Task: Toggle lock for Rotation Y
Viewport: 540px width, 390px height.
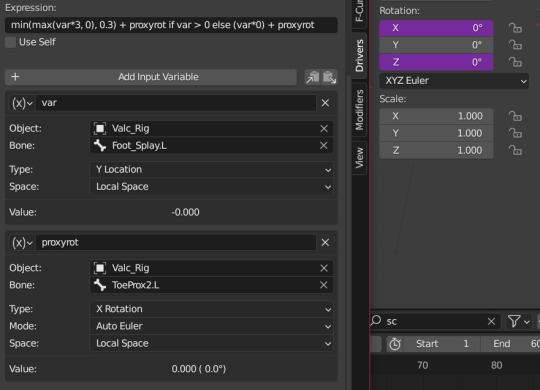Action: pyautogui.click(x=515, y=45)
